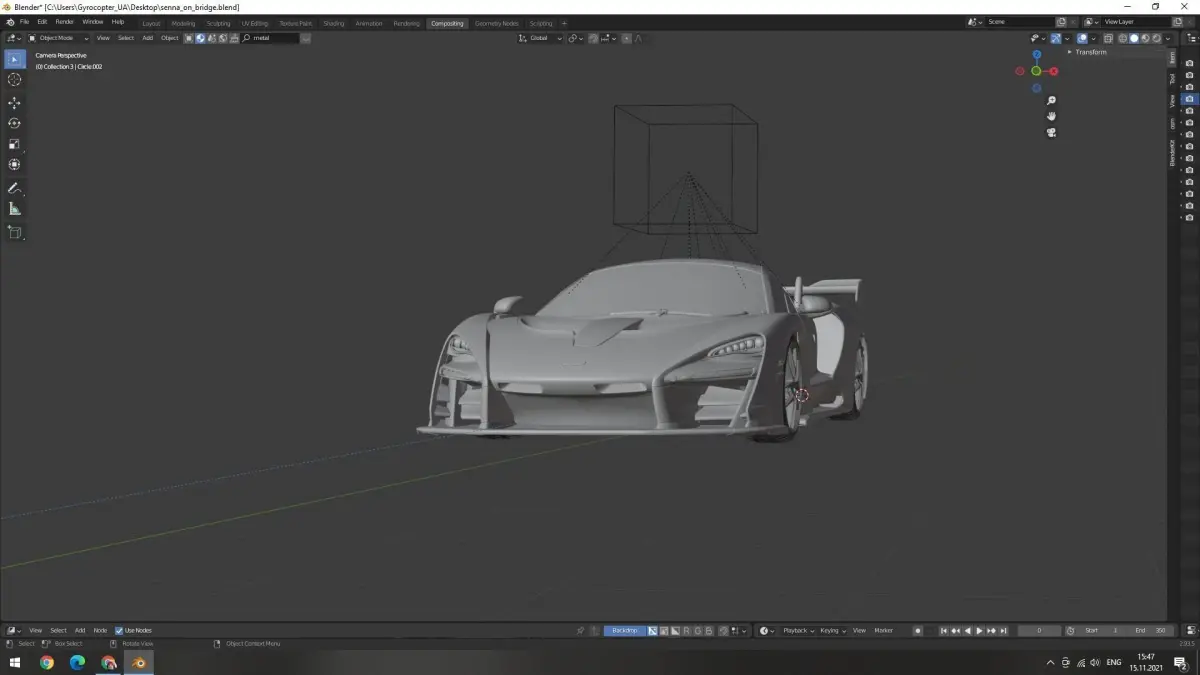Click the metal search field
1200x675 pixels.
(x=270, y=38)
